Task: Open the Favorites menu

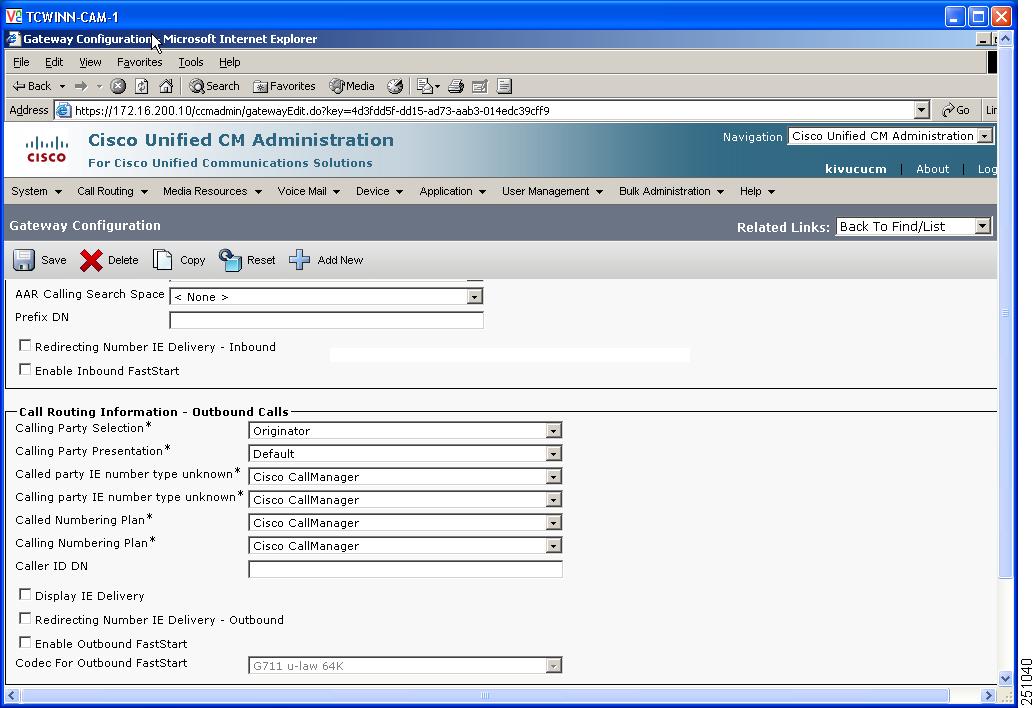Action: point(139,62)
